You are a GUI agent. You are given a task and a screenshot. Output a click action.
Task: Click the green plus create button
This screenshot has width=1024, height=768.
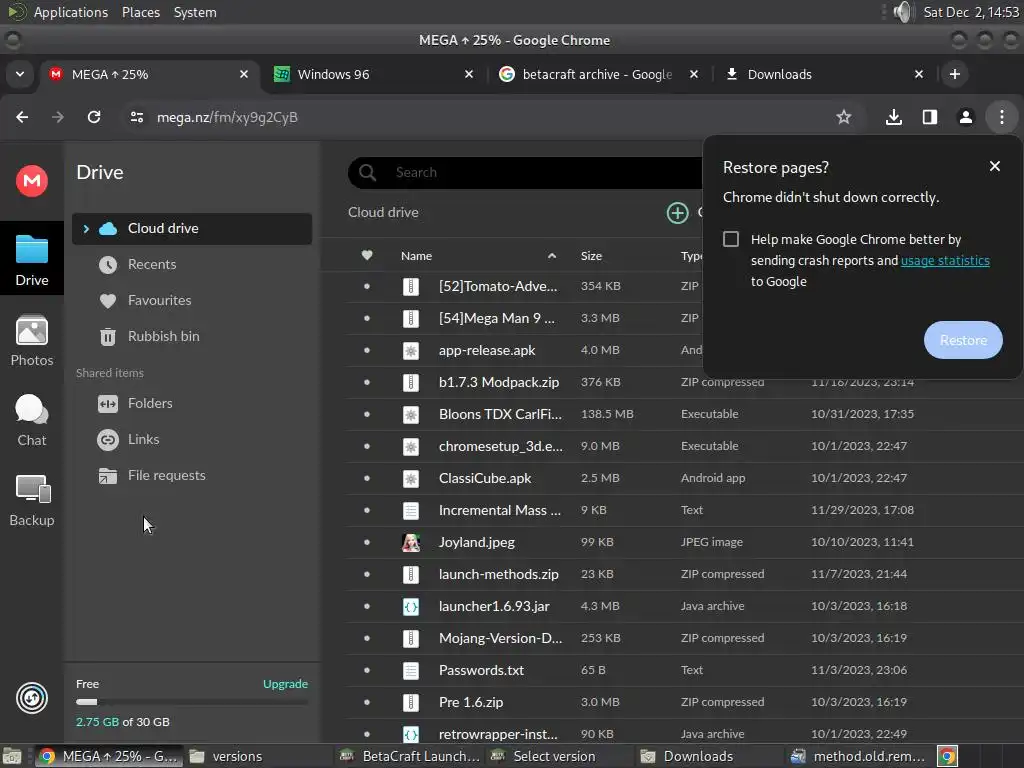677,213
